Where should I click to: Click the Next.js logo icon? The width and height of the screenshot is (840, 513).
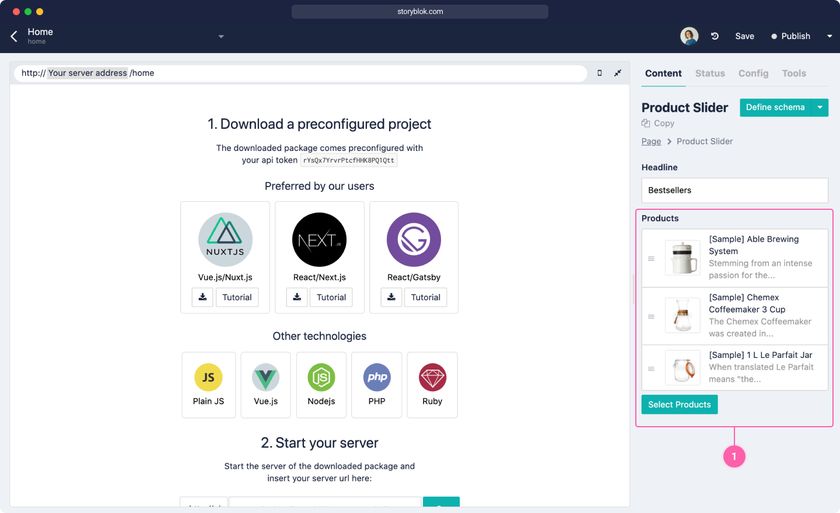pos(319,239)
